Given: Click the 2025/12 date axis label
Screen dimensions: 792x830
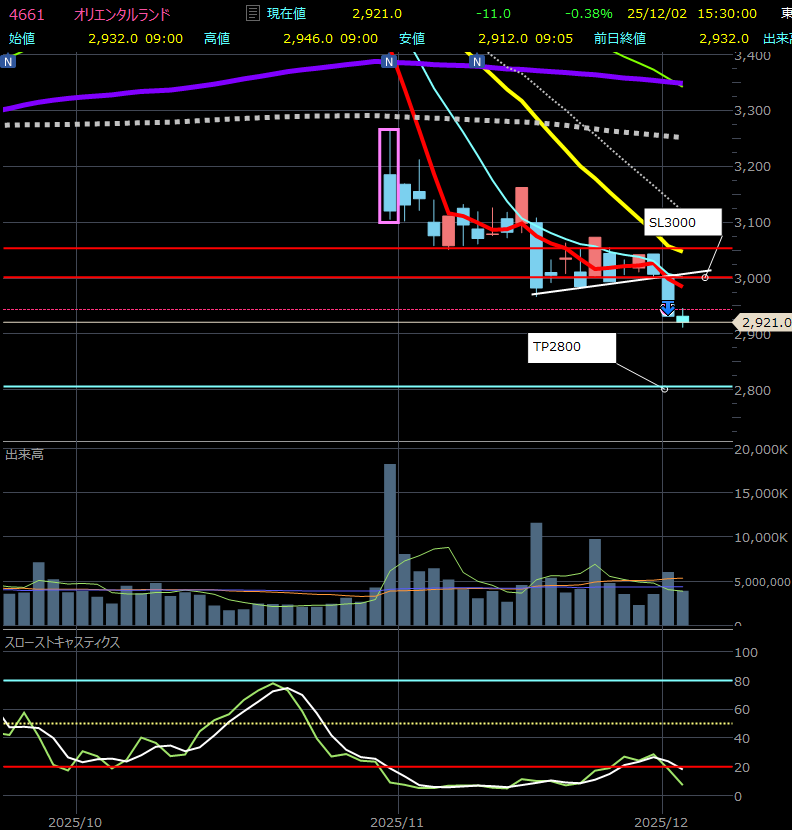Looking at the screenshot, I should coord(663,820).
